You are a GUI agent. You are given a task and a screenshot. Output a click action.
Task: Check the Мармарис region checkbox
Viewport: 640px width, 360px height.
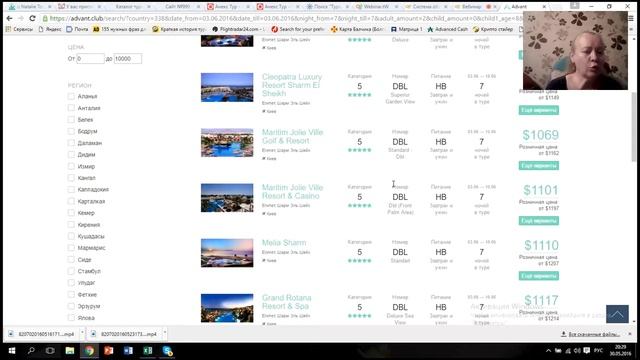click(71, 248)
